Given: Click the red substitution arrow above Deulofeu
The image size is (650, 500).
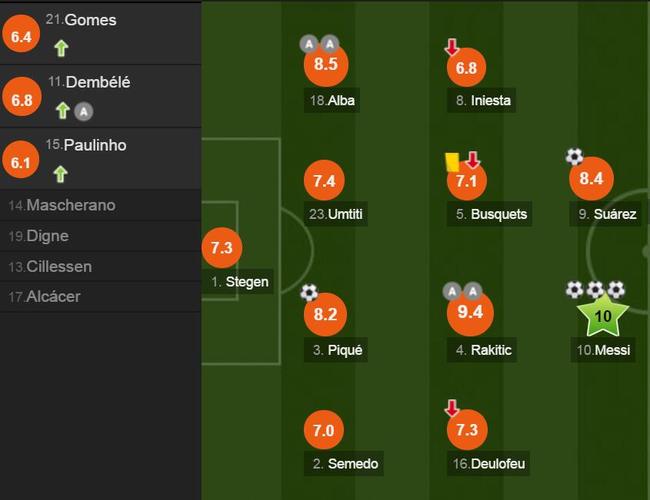Looking at the screenshot, I should pos(452,408).
